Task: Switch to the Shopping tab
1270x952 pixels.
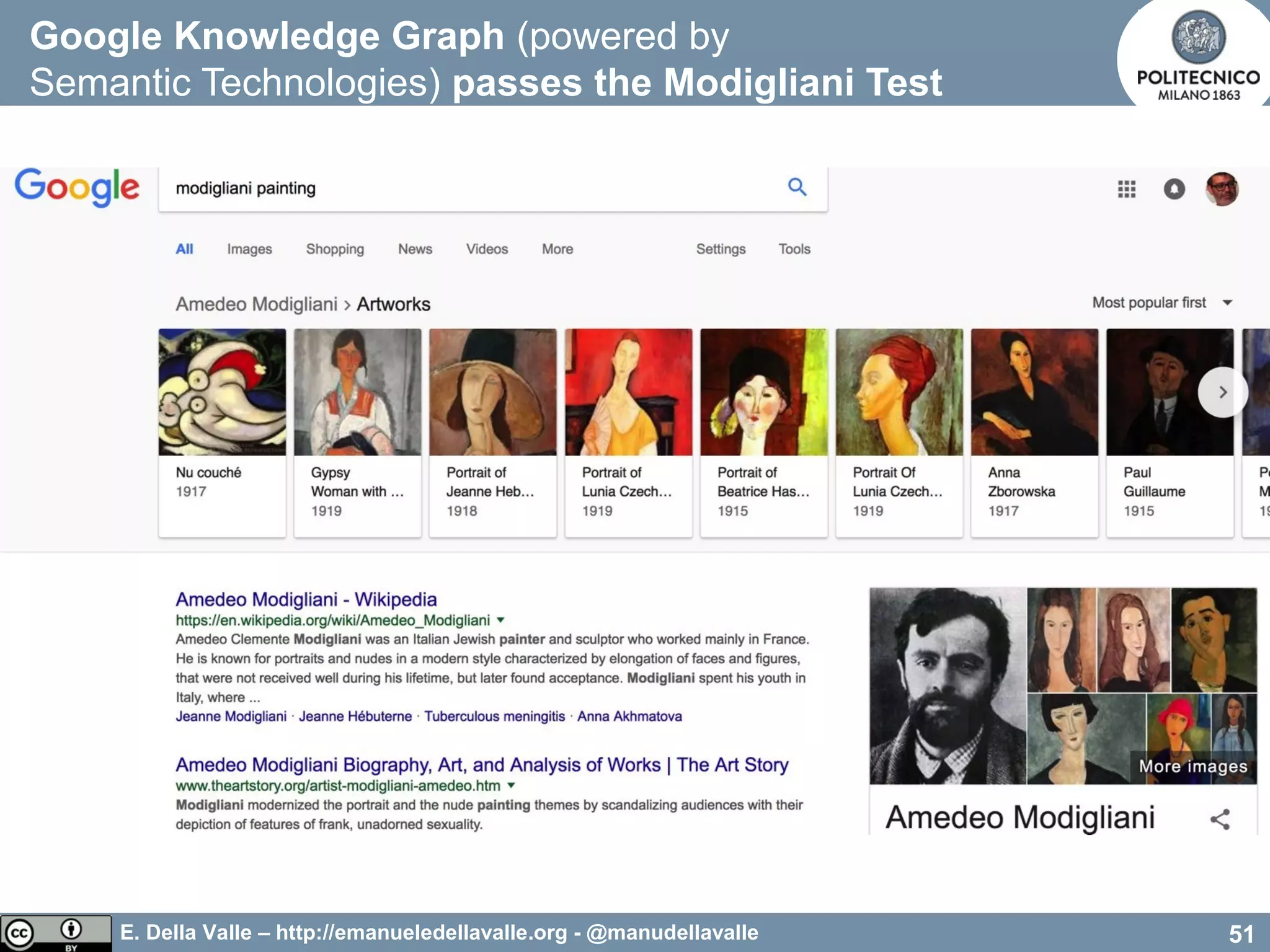Action: pos(335,249)
